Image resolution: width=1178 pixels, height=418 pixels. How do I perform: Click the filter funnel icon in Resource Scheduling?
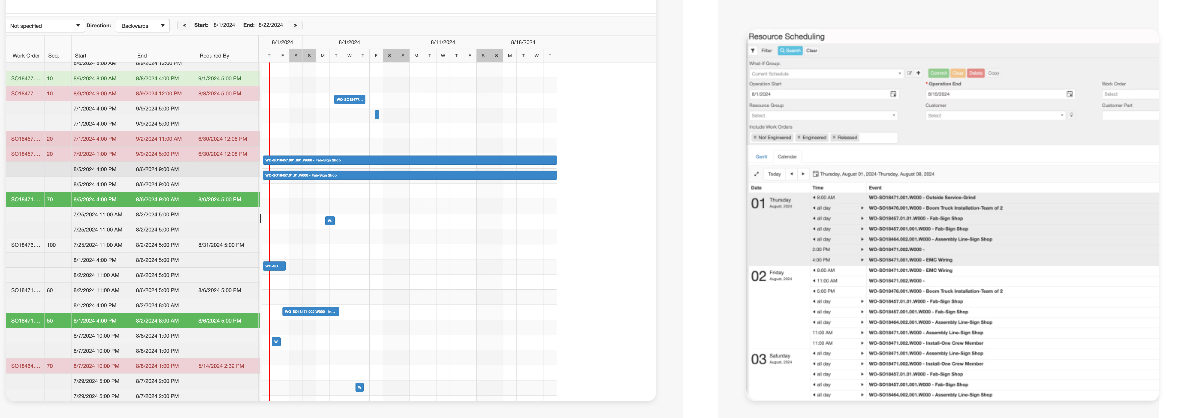point(753,50)
